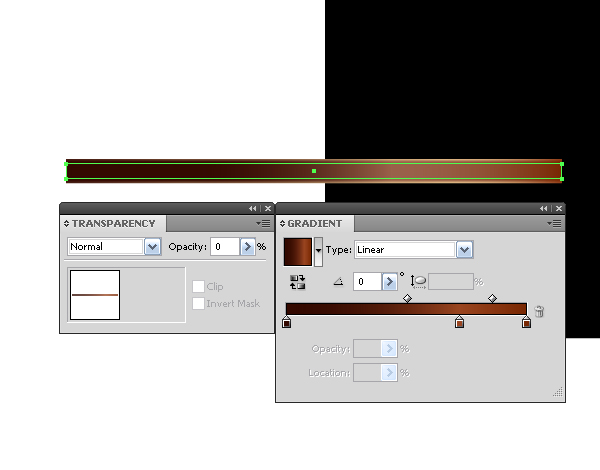This screenshot has width=600, height=470.
Task: Select the leftmost dark gradient stop
Action: (286, 322)
